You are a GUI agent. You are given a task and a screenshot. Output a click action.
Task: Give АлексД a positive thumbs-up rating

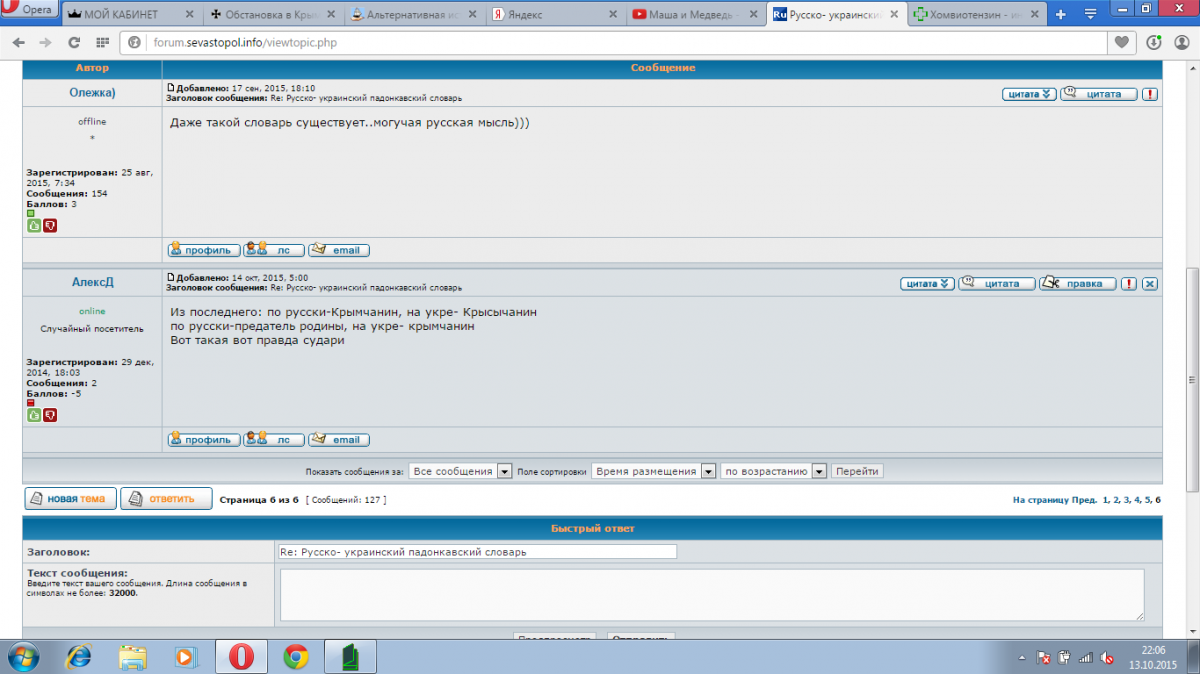point(33,415)
